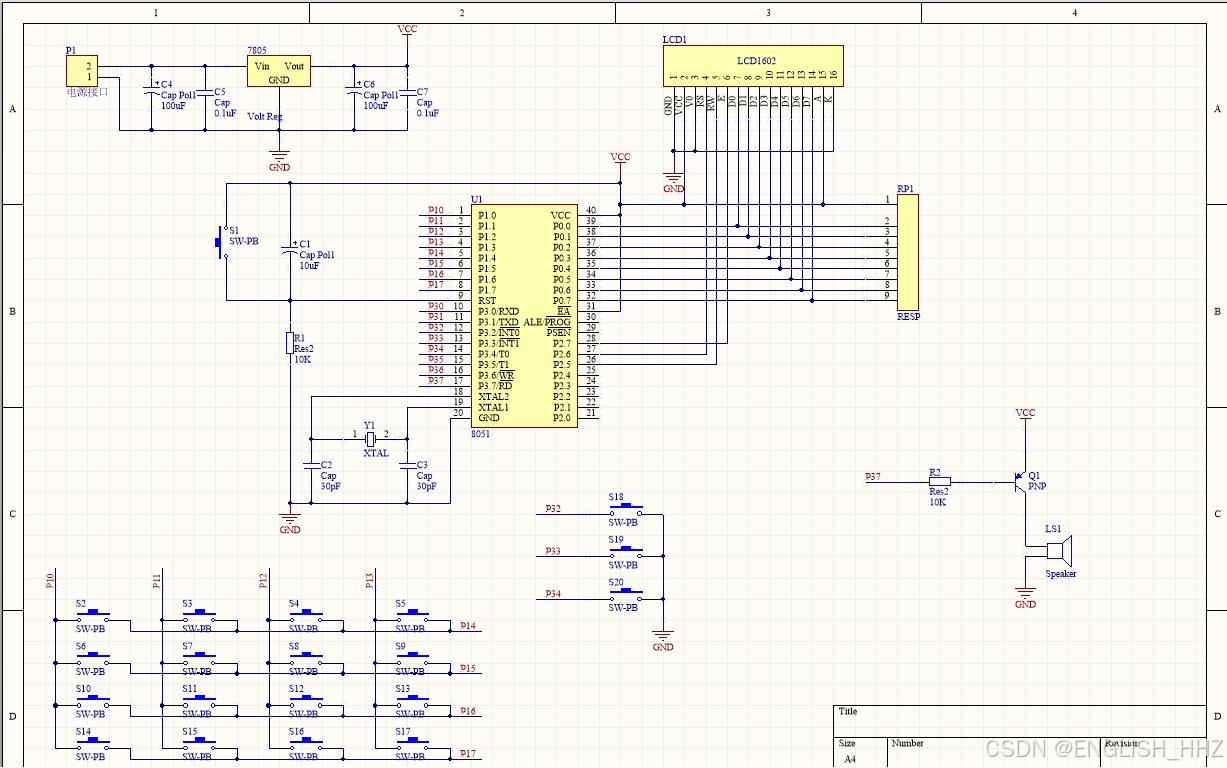Select the GND symbol below the speaker

pos(1025,597)
